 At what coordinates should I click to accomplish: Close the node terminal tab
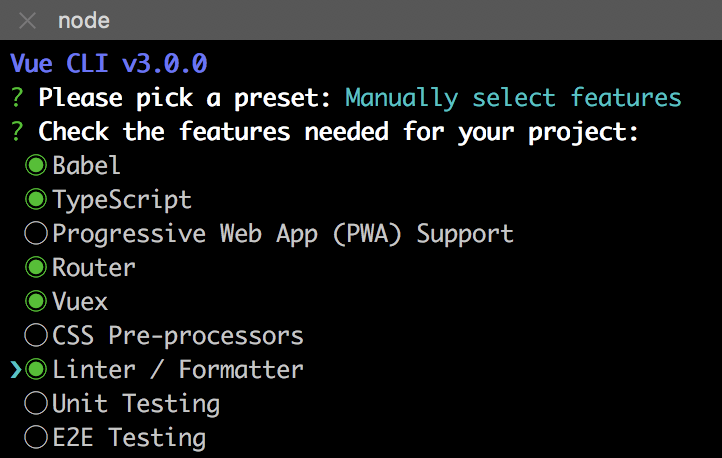(x=28, y=21)
